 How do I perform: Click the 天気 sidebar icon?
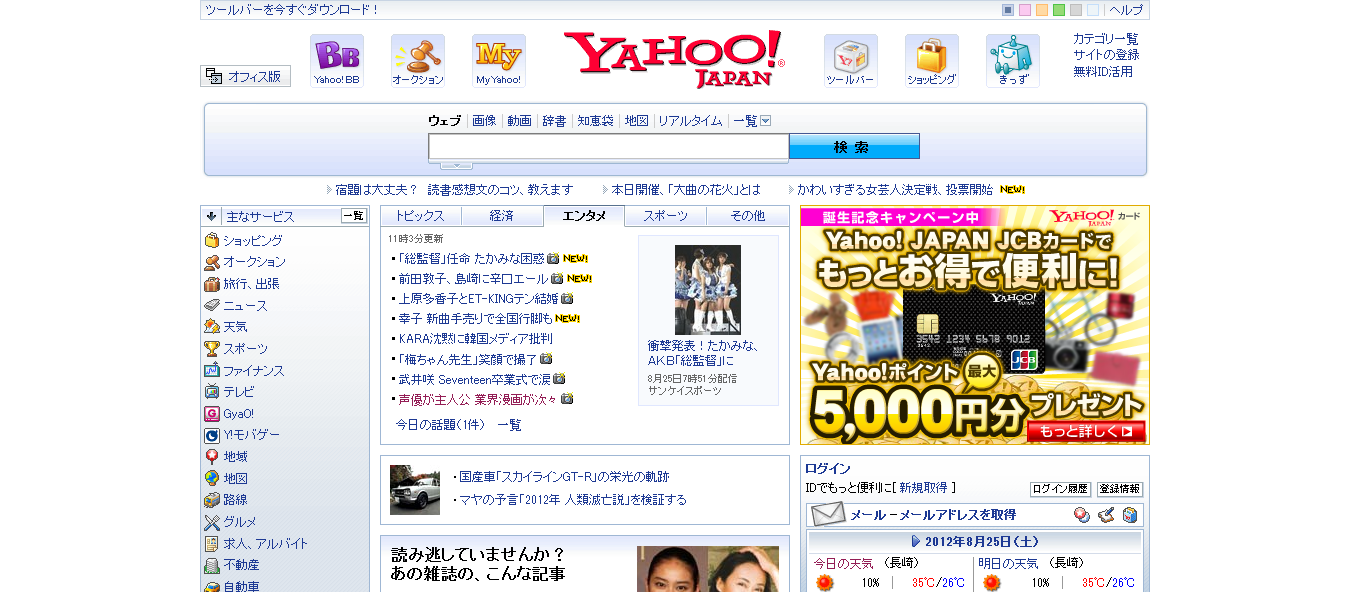click(212, 327)
